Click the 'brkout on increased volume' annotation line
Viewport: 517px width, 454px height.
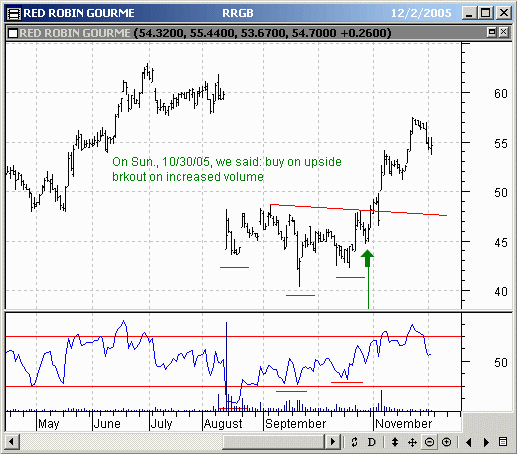pyautogui.click(x=188, y=177)
